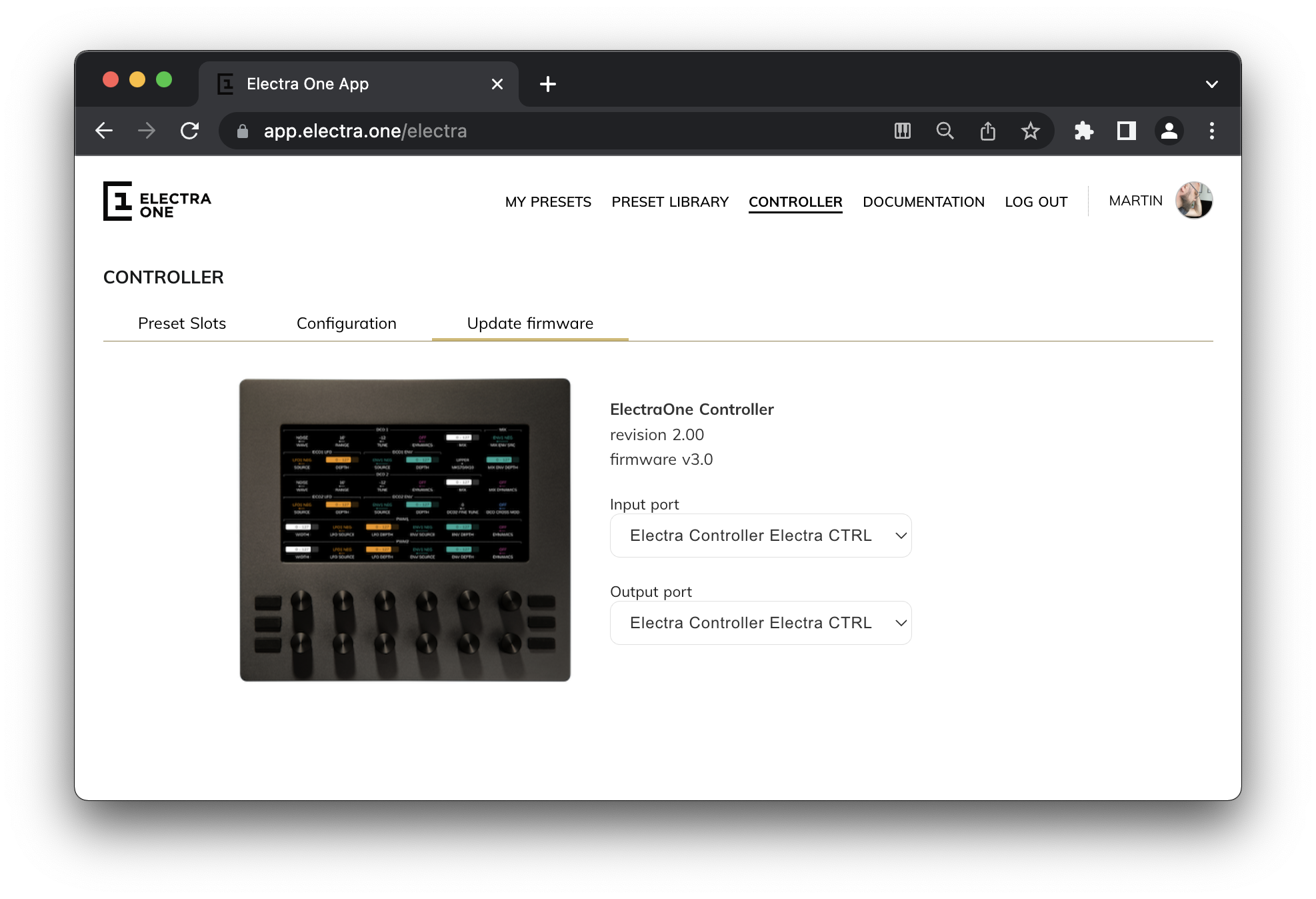Open a new browser tab
The width and height of the screenshot is (1316, 899).
point(547,84)
